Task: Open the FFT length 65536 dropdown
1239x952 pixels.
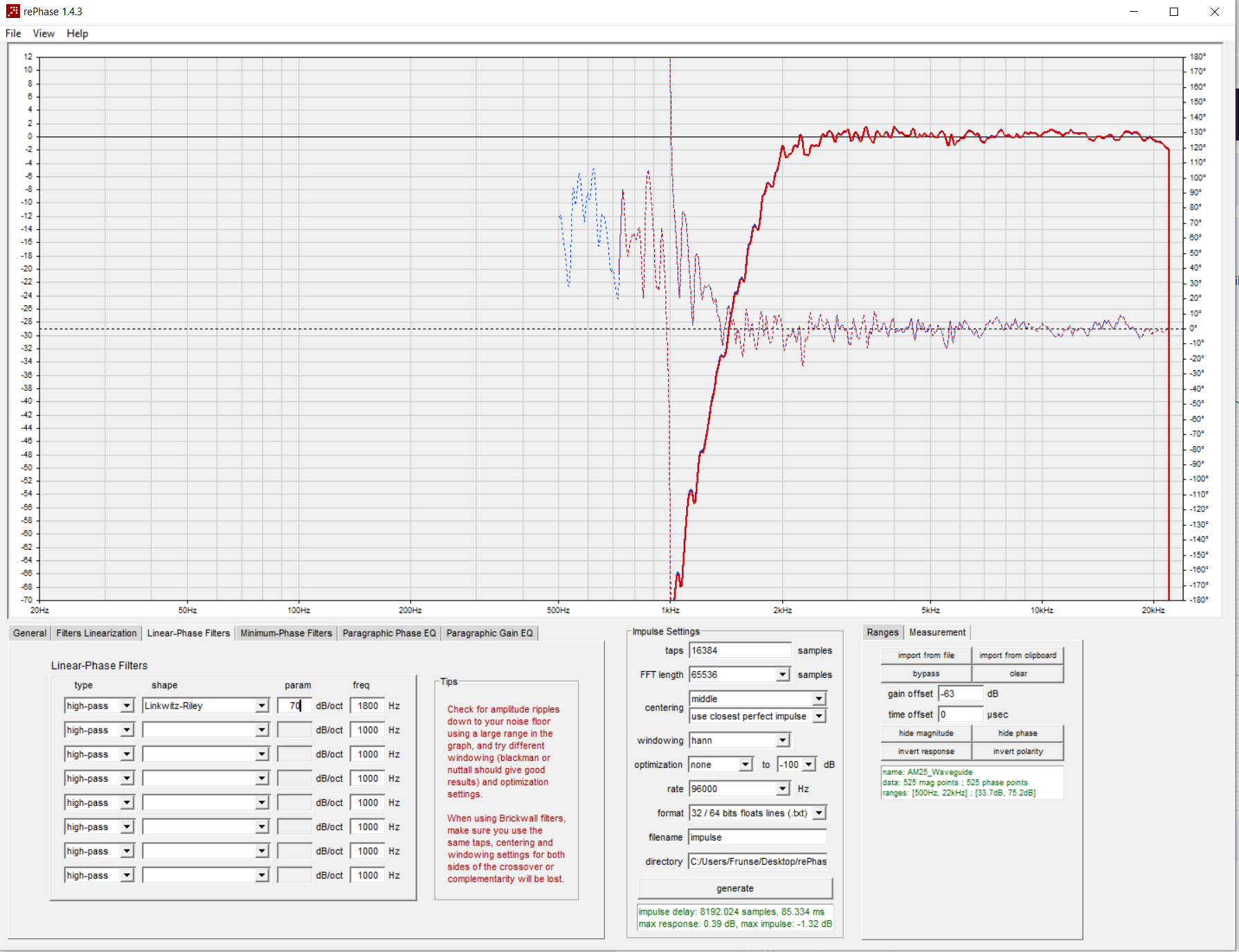Action: (x=782, y=675)
